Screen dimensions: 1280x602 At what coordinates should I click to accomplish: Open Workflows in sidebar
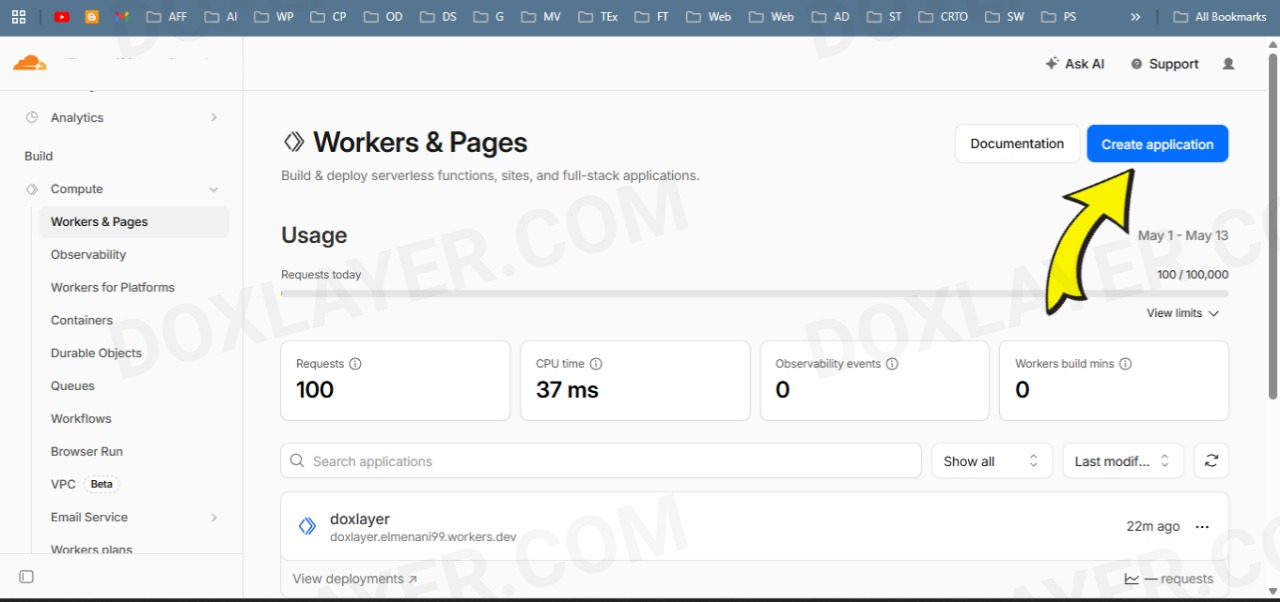(x=81, y=419)
